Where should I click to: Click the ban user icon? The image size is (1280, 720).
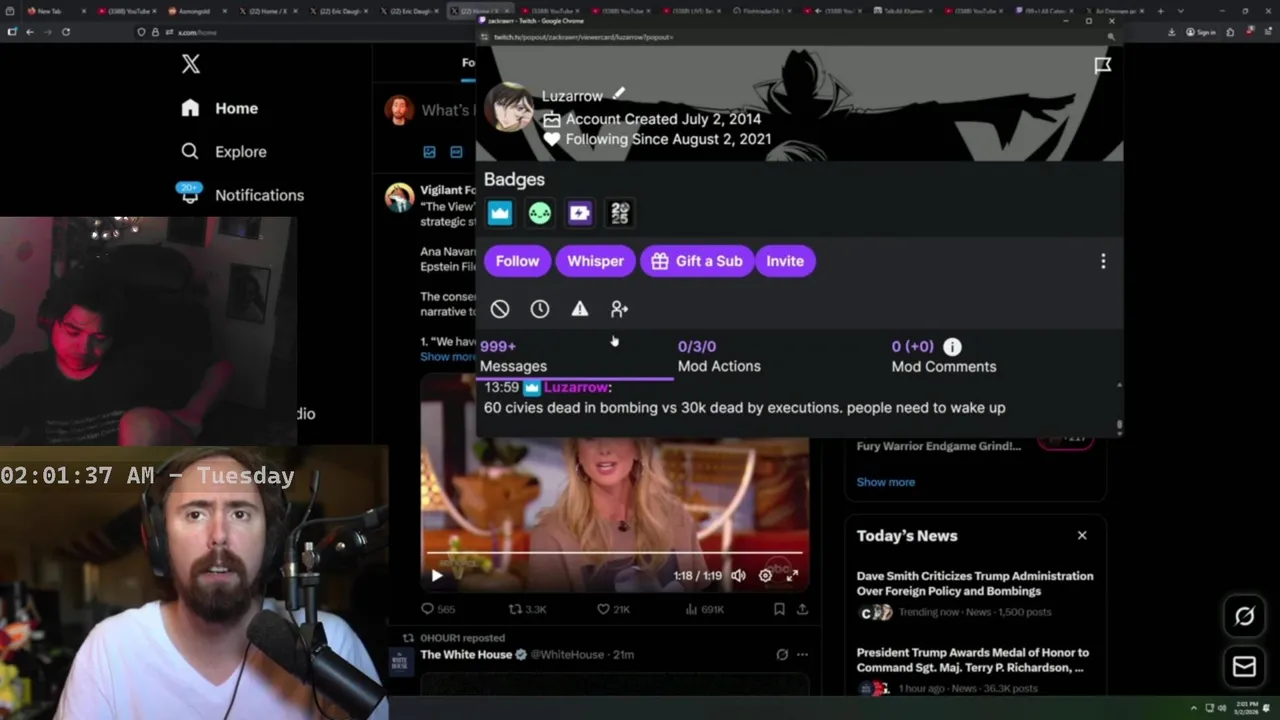pos(500,309)
